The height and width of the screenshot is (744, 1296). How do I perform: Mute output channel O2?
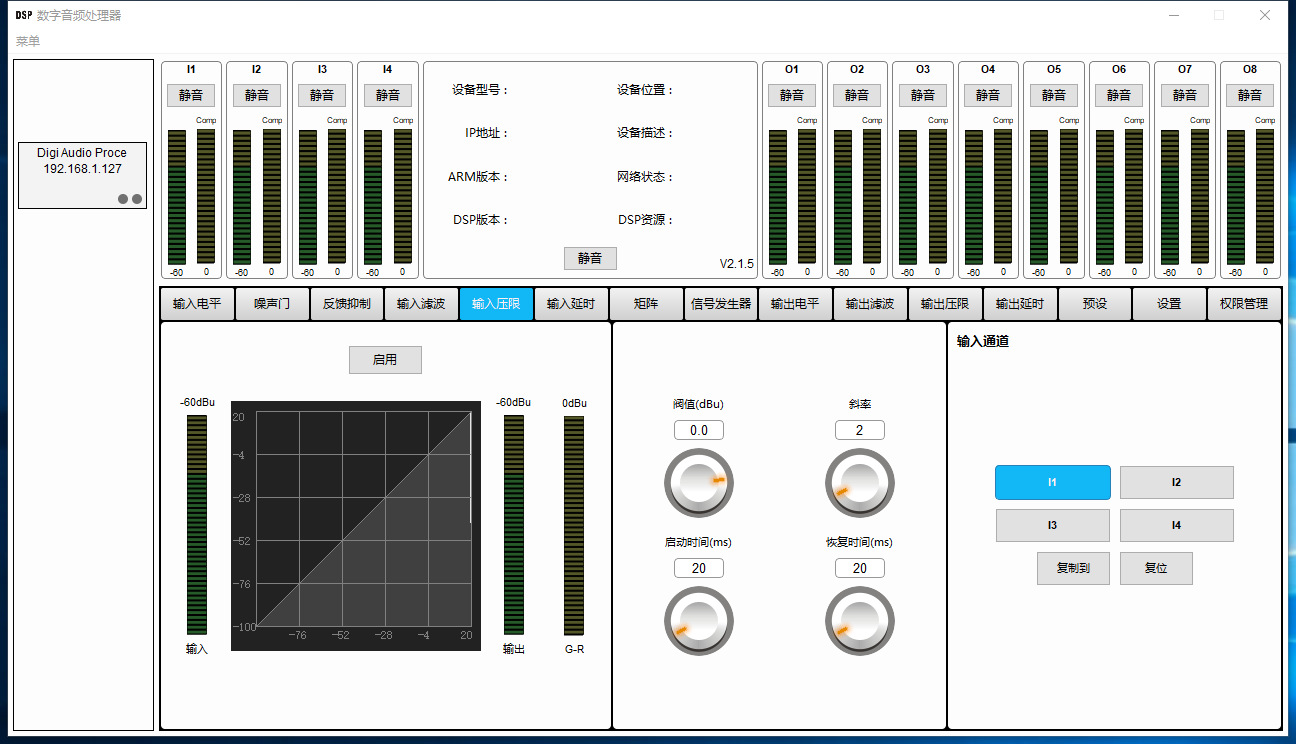click(857, 95)
